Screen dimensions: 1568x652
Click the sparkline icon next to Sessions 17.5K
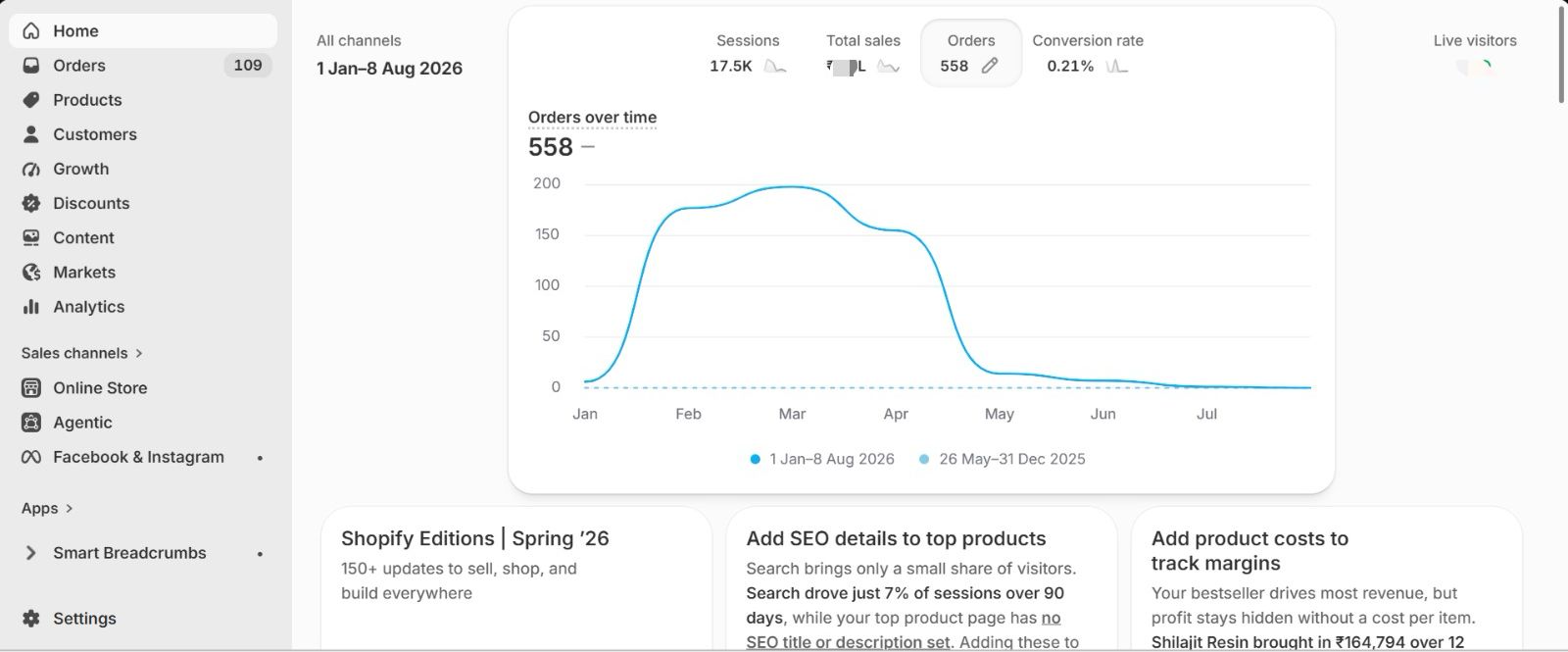point(775,67)
